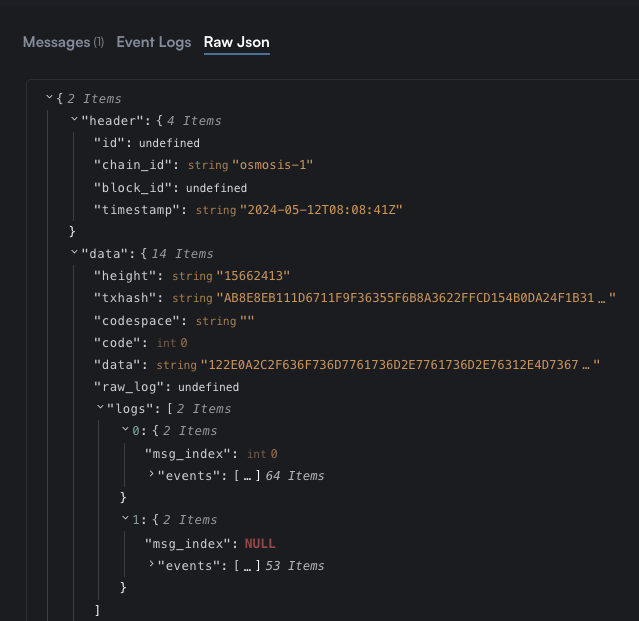Collapse the "header" object chevron

(74, 119)
